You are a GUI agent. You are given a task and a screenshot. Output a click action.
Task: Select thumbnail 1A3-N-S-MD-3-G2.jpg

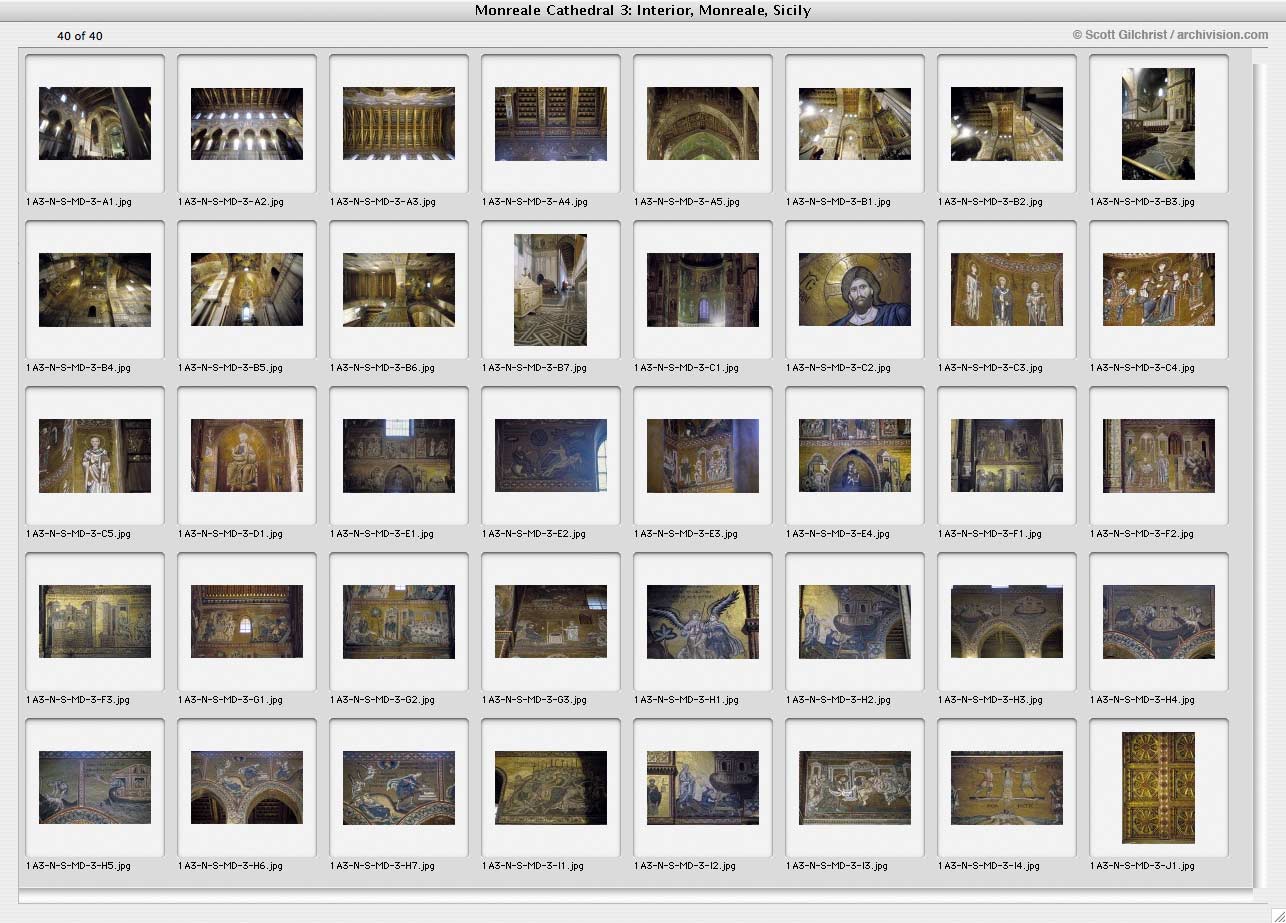[x=399, y=621]
